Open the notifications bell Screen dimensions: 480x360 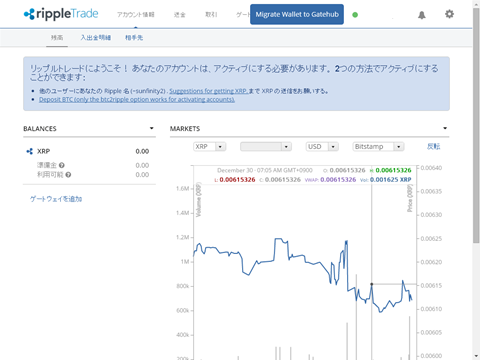(x=422, y=15)
